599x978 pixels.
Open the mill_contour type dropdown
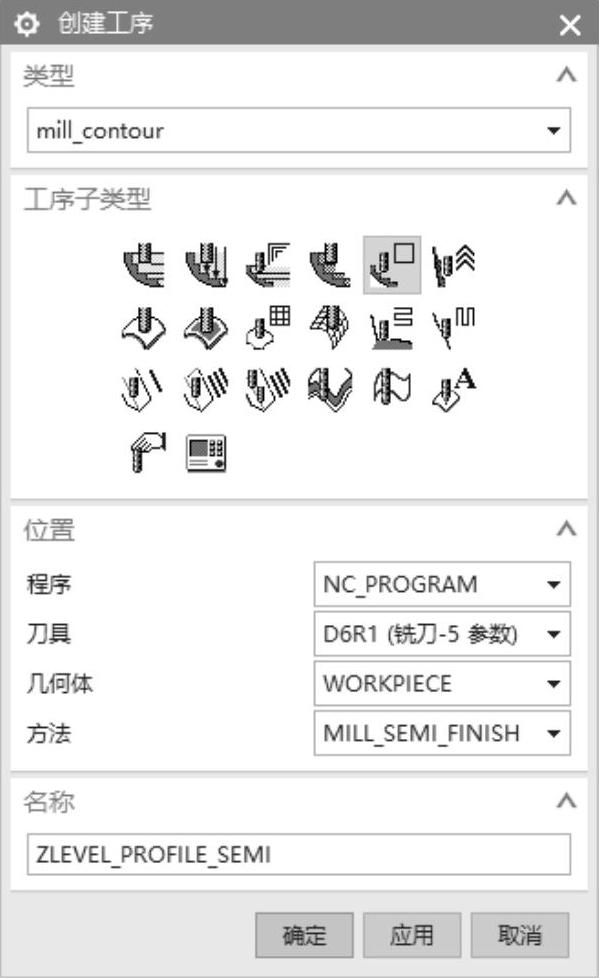click(299, 130)
